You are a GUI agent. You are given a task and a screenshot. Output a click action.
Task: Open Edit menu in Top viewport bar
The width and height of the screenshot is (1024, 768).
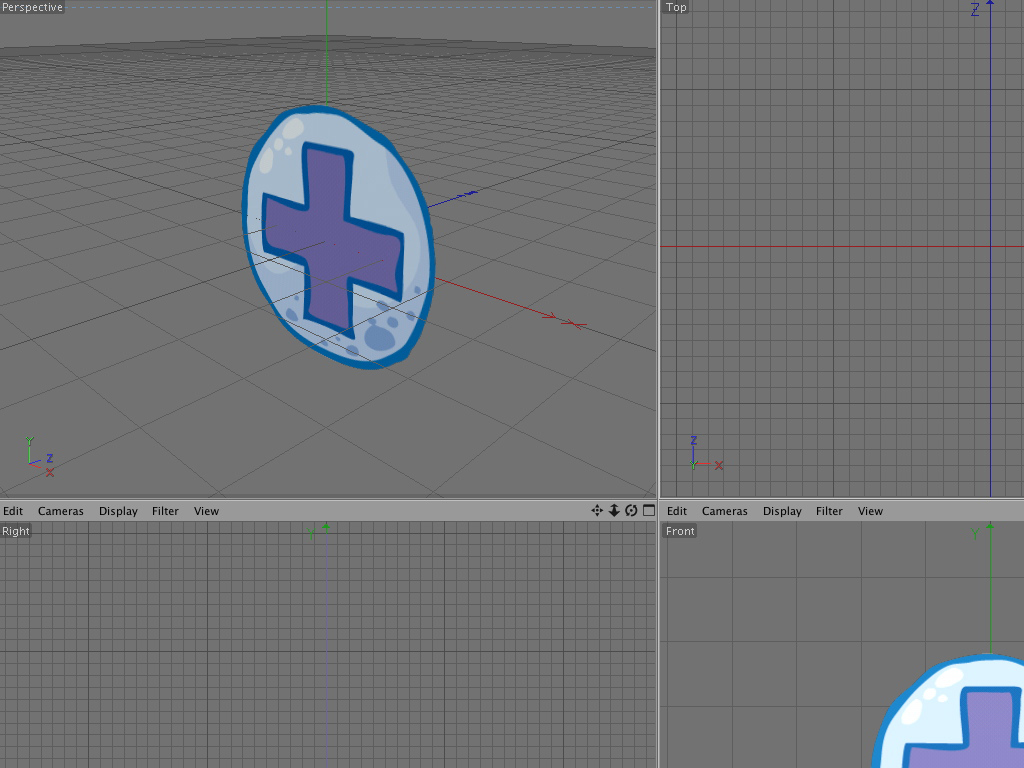(x=677, y=511)
